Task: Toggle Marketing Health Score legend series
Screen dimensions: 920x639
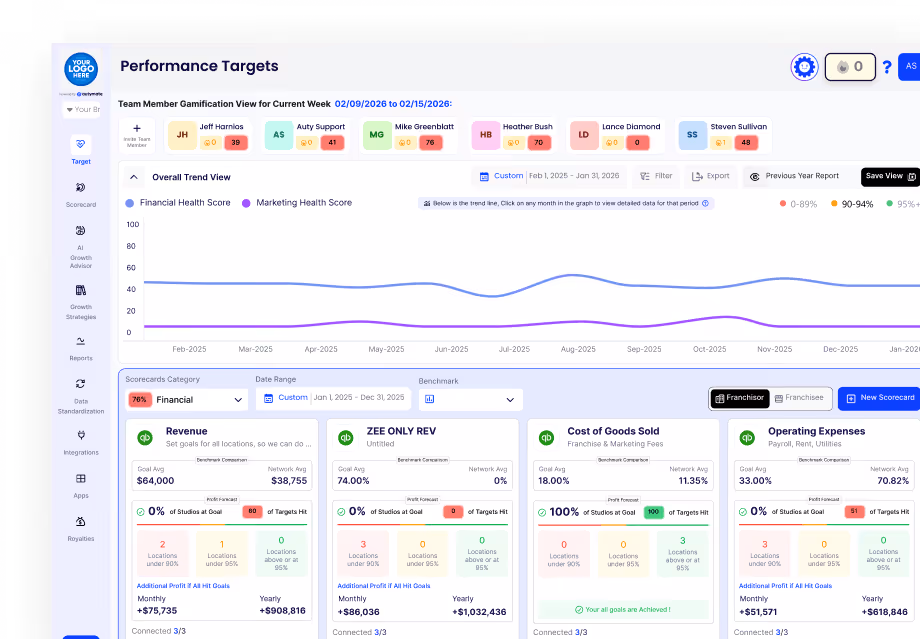Action: [x=297, y=203]
